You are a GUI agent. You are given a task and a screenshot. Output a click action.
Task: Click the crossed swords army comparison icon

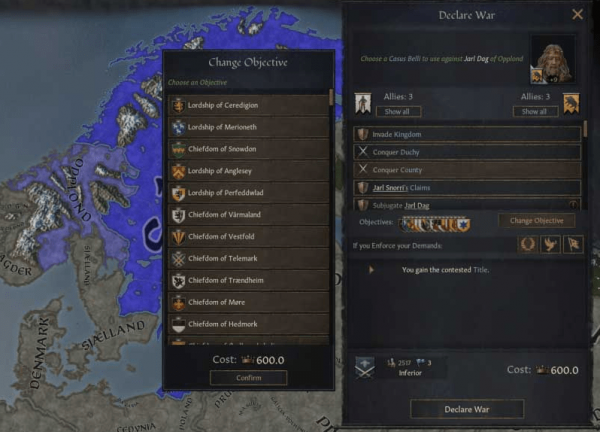tap(364, 368)
